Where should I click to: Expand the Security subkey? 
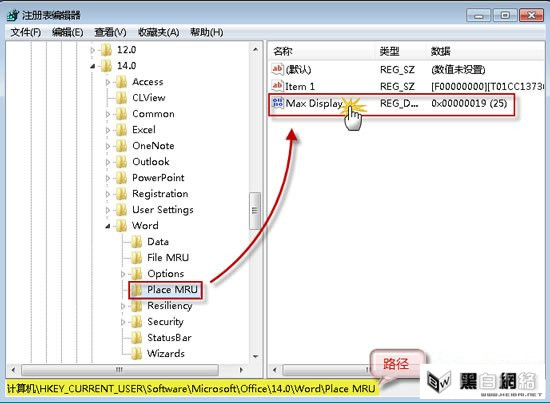pos(123,322)
